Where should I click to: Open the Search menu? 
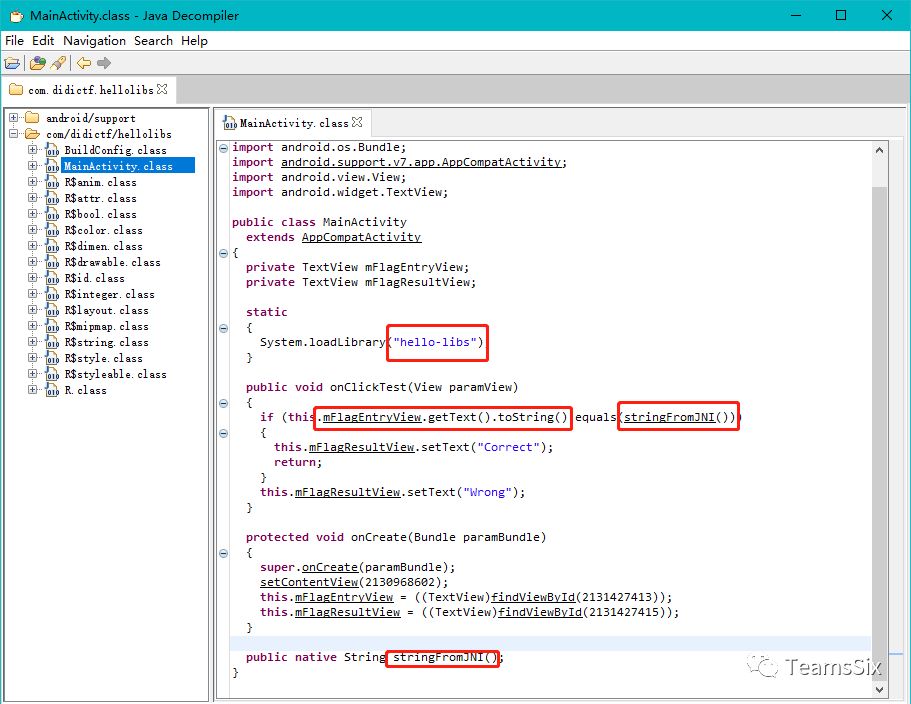point(153,41)
